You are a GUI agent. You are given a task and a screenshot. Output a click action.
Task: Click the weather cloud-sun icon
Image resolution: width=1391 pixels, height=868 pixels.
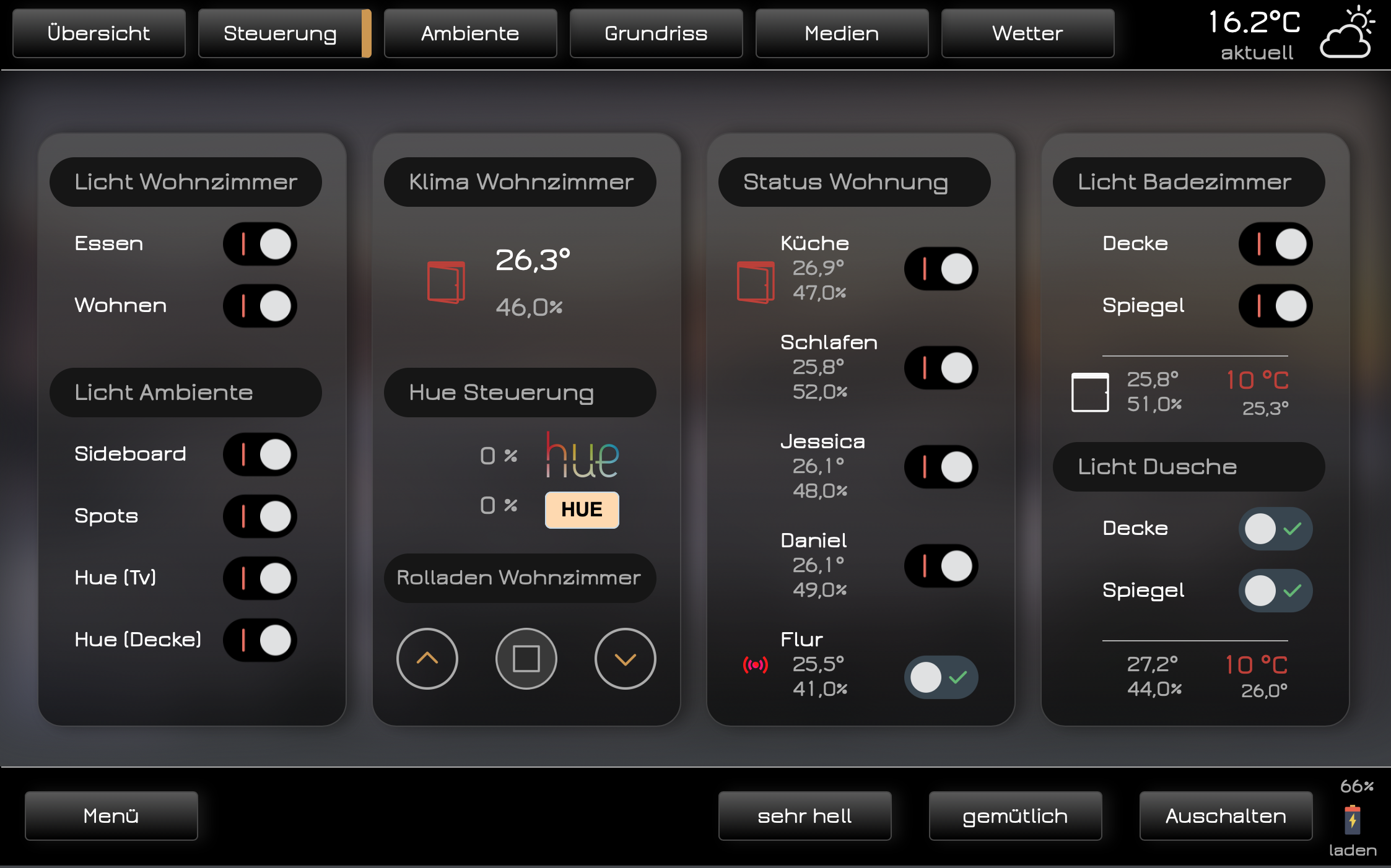click(x=1348, y=32)
